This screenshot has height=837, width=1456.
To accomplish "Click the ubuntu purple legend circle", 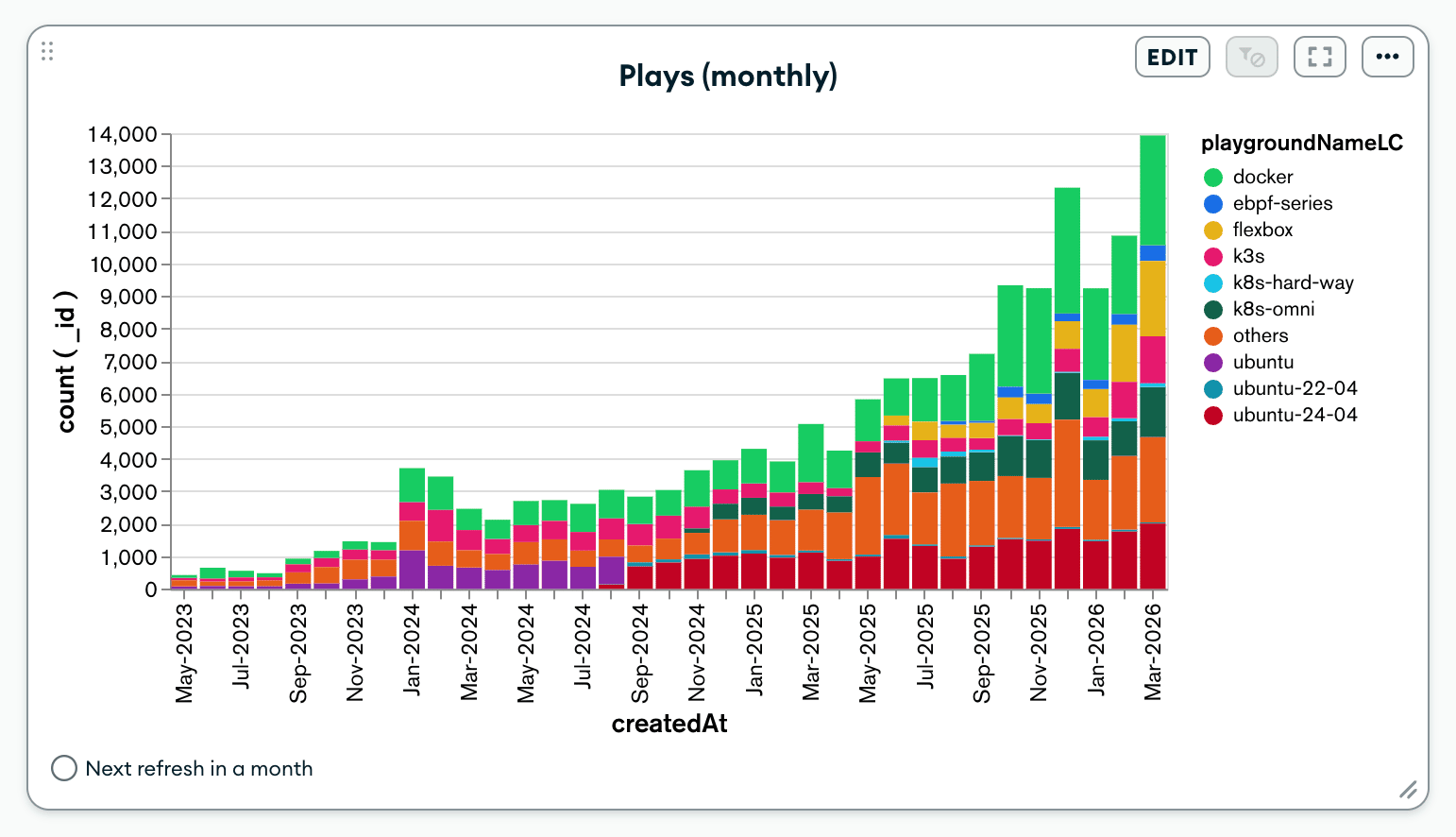I will coord(1213,363).
